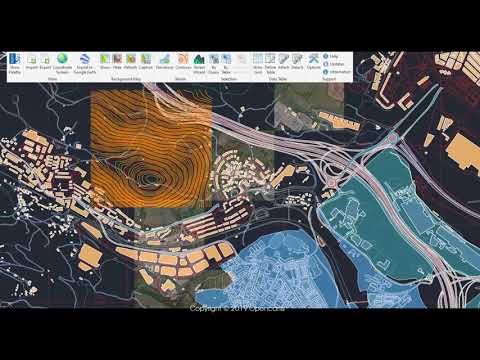The height and width of the screenshot is (360, 480).
Task: Open Help in Support group
Action: 331,56
